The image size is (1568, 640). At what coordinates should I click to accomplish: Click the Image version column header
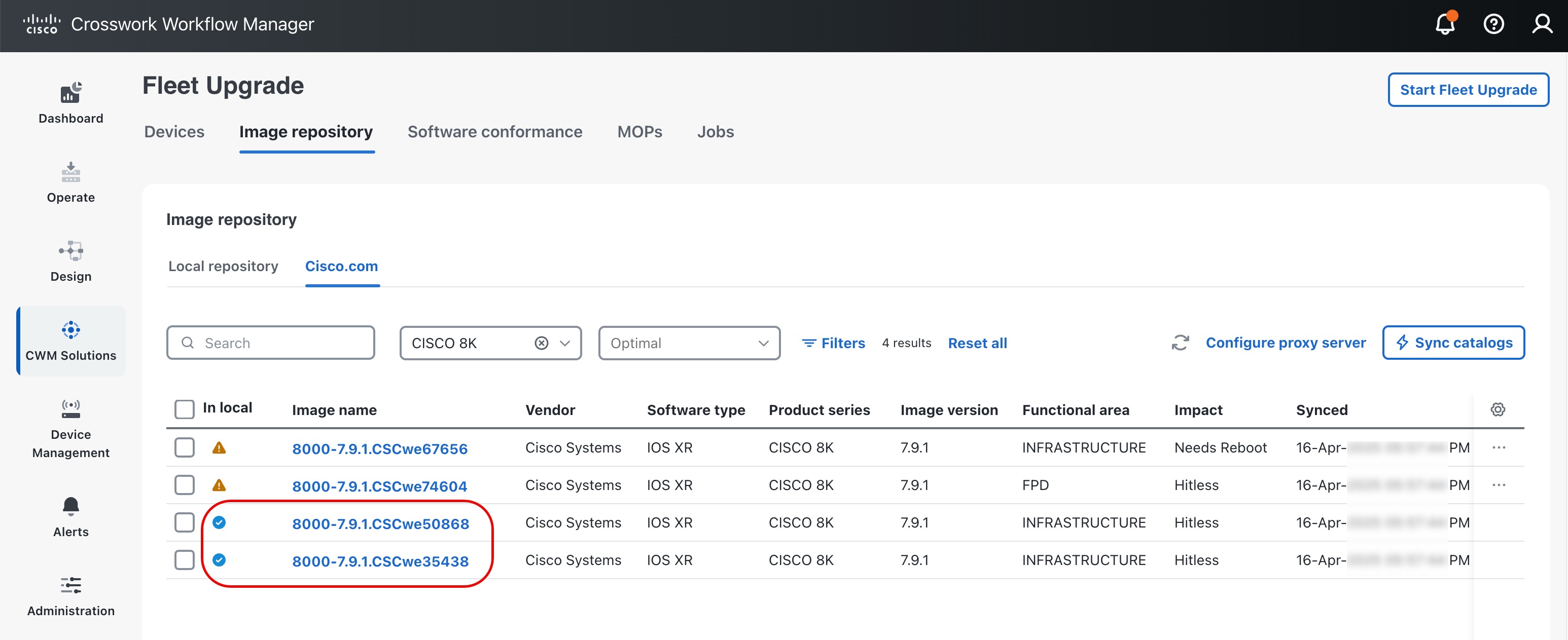point(949,410)
